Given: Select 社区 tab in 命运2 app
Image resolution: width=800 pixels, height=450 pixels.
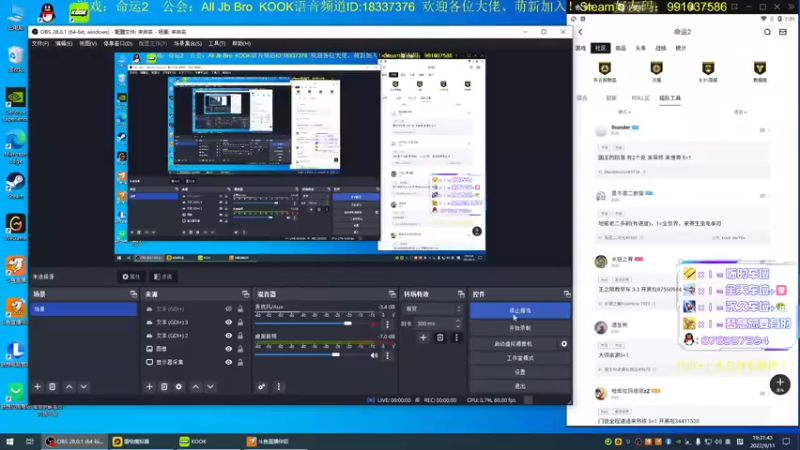Looking at the screenshot, I should point(601,48).
